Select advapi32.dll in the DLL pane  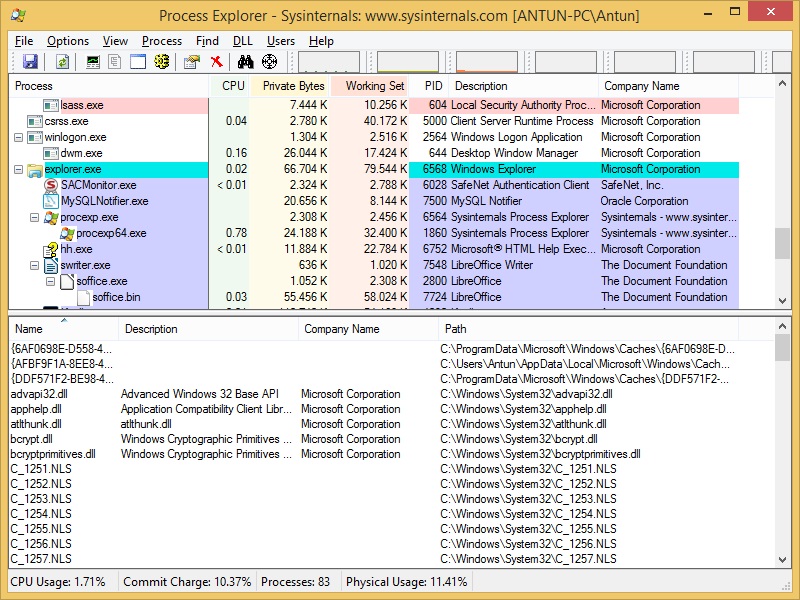[48, 393]
